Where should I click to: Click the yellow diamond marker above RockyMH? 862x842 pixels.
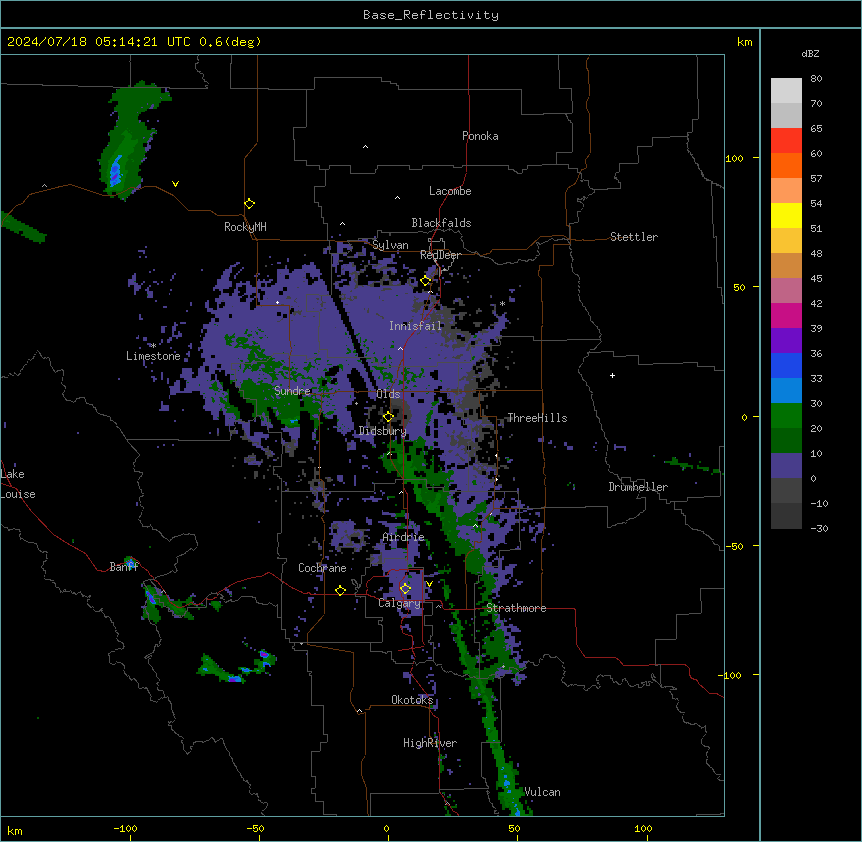click(x=250, y=204)
